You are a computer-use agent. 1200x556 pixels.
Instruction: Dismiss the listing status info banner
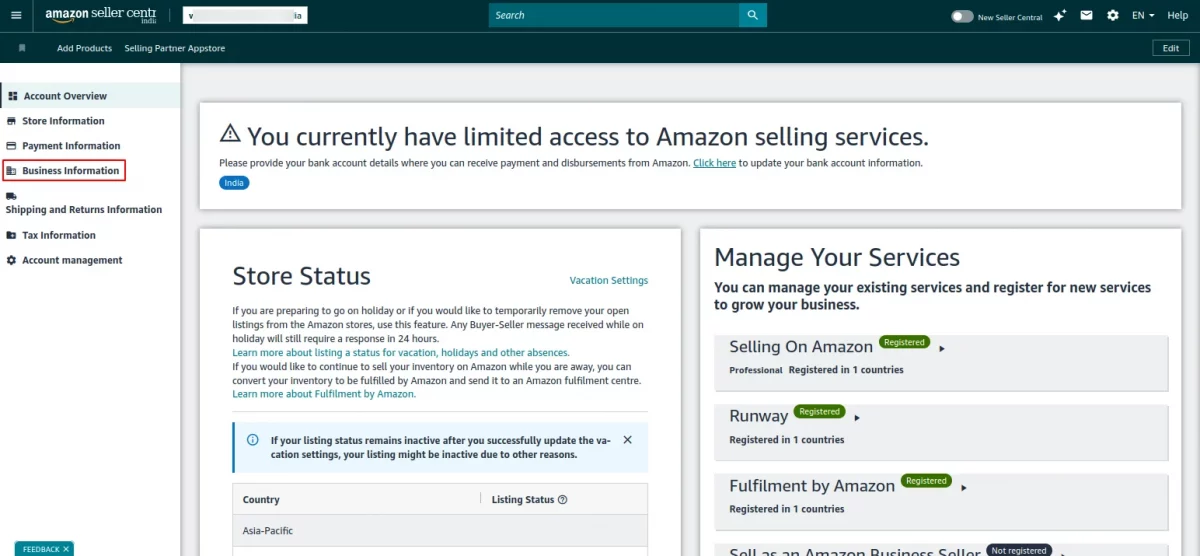click(x=627, y=439)
